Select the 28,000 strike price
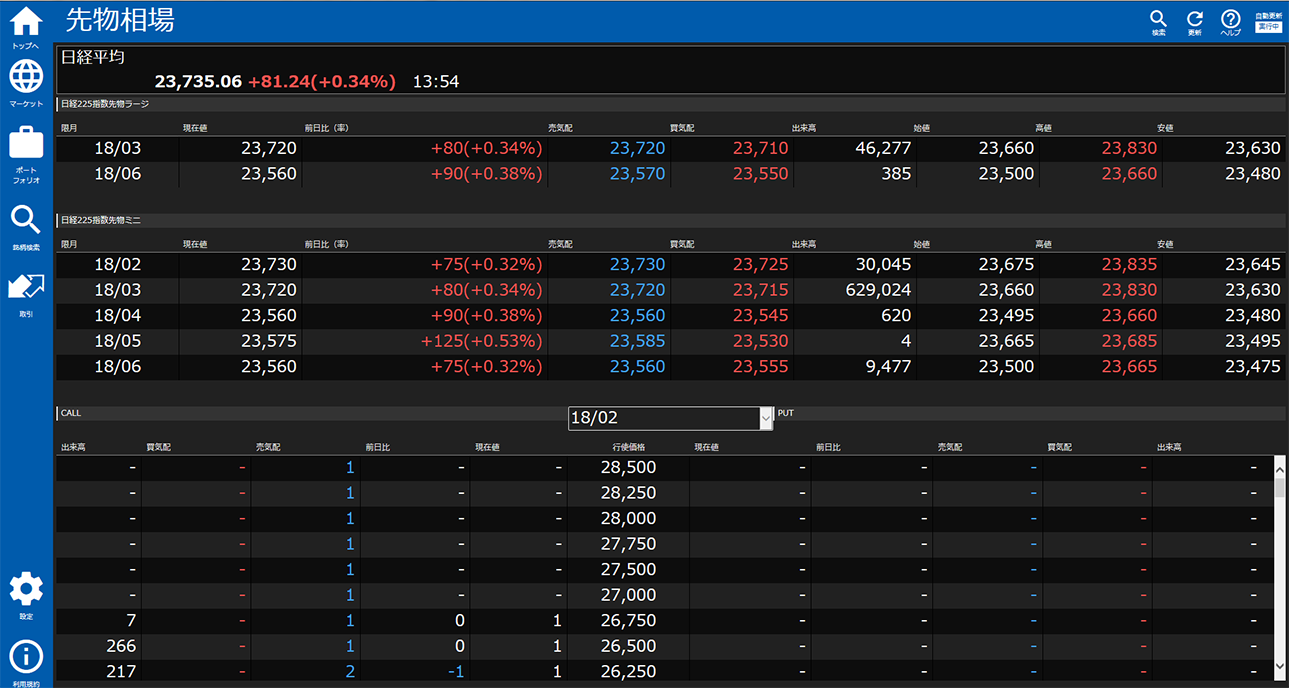 [x=629, y=518]
